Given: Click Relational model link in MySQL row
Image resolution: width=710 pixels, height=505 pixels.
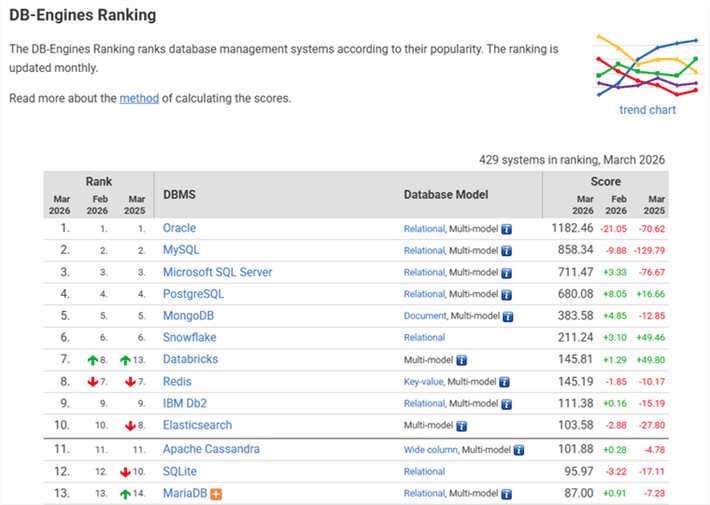Looking at the screenshot, I should coord(424,250).
